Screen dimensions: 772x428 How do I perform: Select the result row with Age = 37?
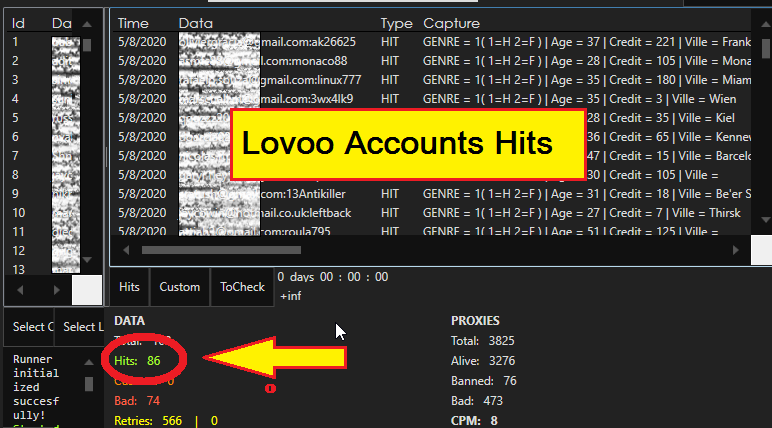coord(432,42)
